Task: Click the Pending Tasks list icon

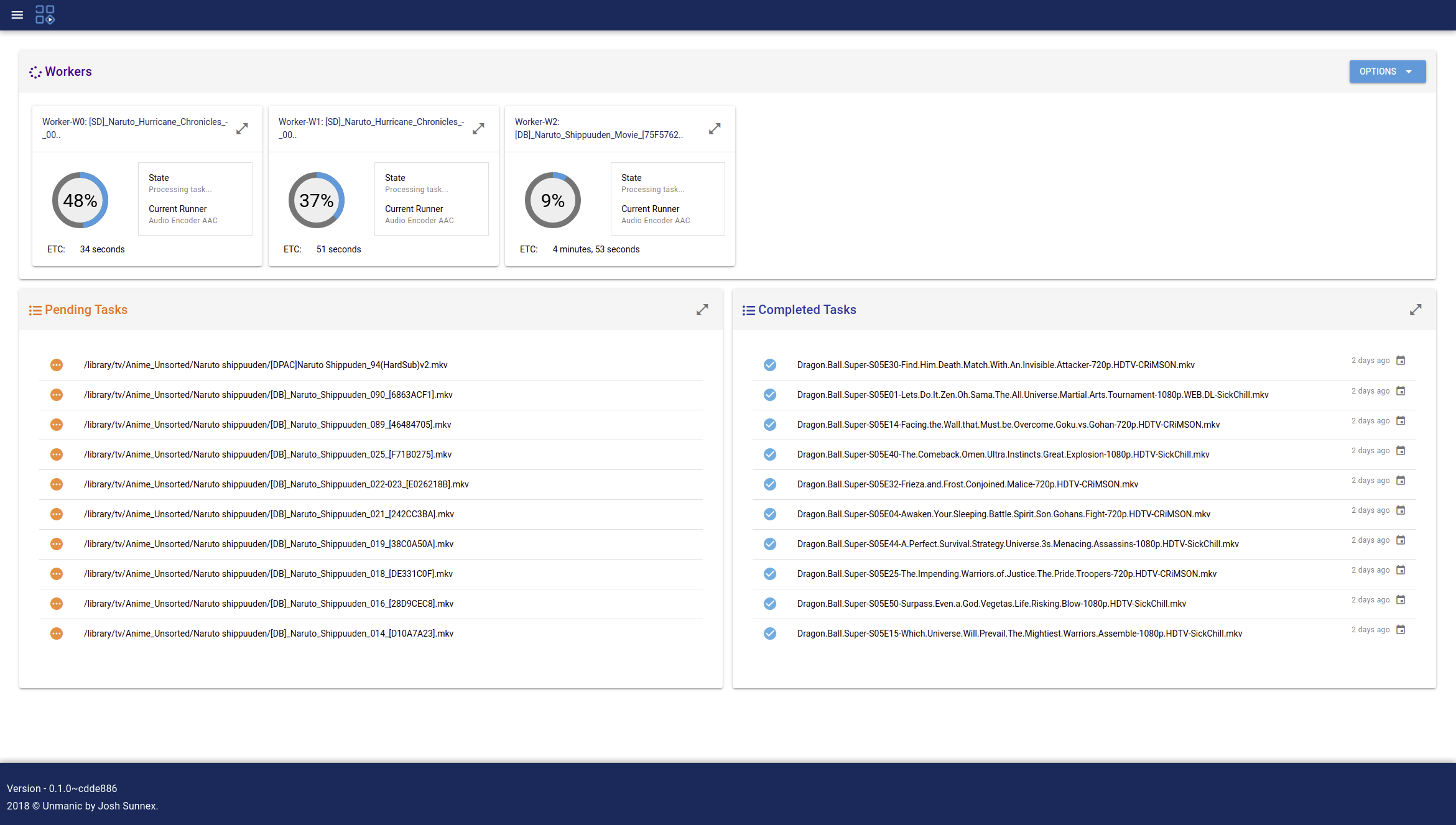Action: point(35,310)
